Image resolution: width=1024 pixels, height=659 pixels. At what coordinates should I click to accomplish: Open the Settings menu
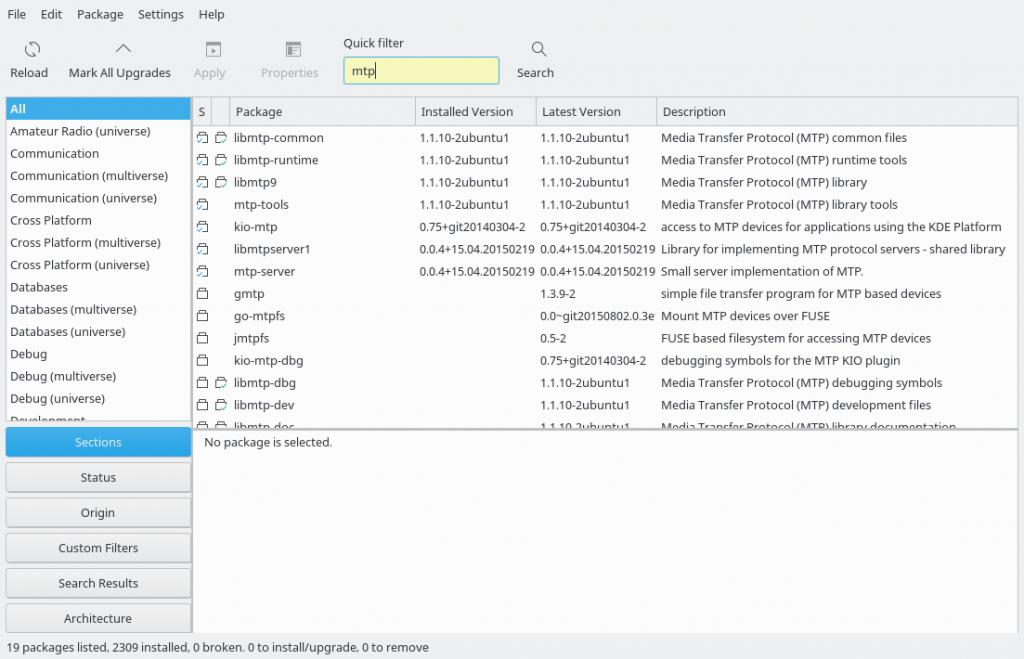pyautogui.click(x=160, y=15)
